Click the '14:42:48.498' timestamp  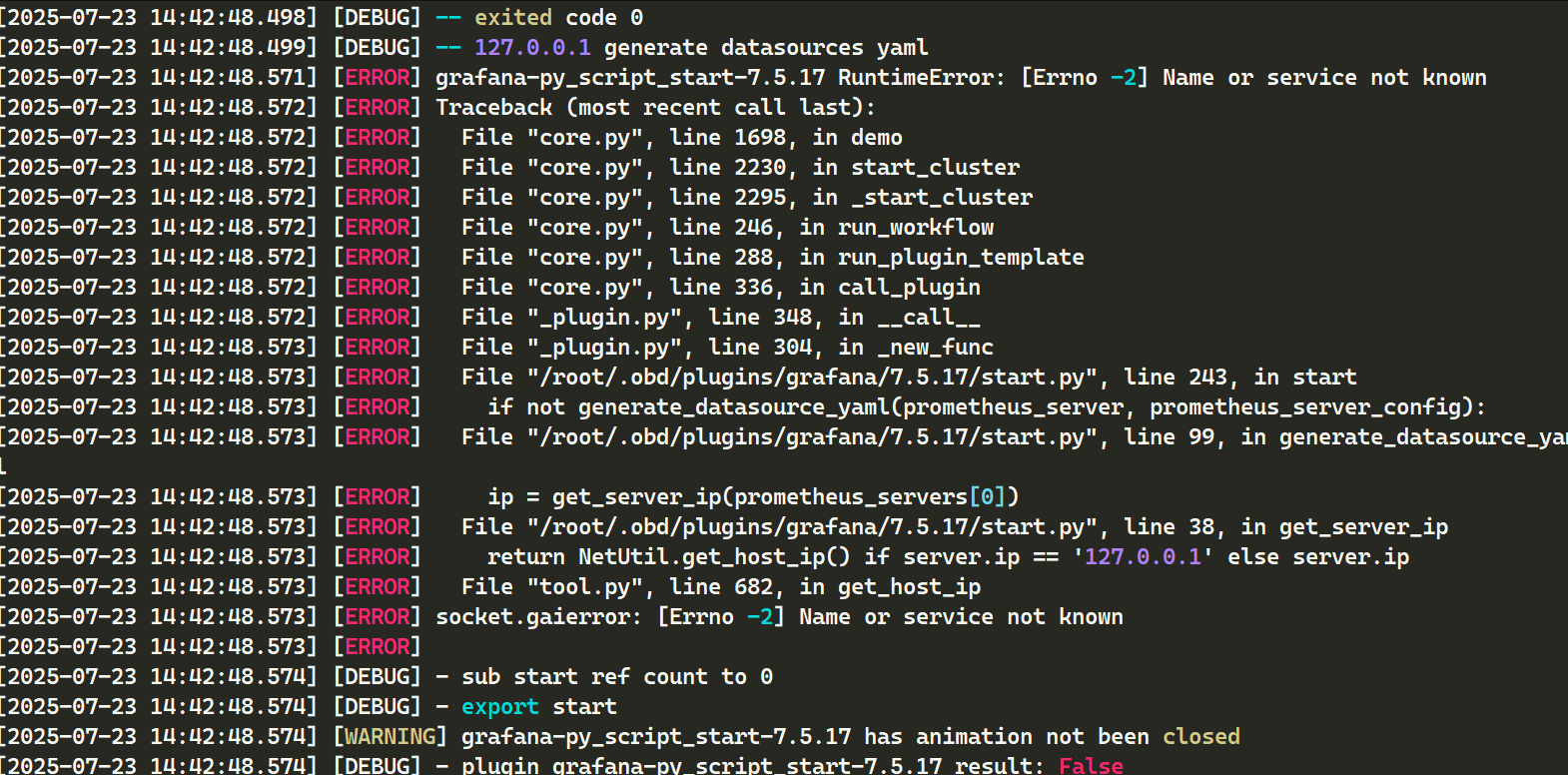(x=228, y=17)
